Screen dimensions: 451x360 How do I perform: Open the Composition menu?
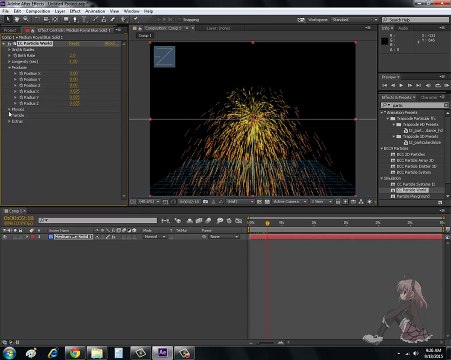pyautogui.click(x=38, y=11)
